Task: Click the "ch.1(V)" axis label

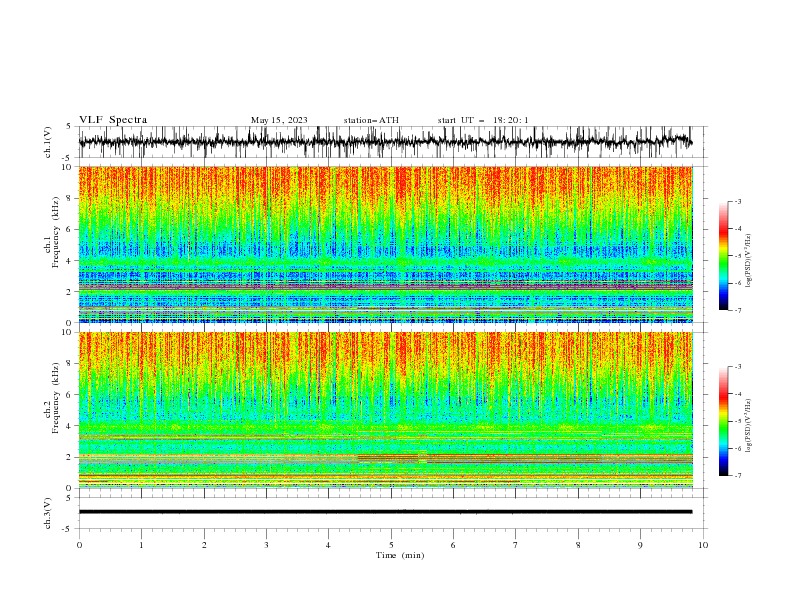Action: point(48,142)
